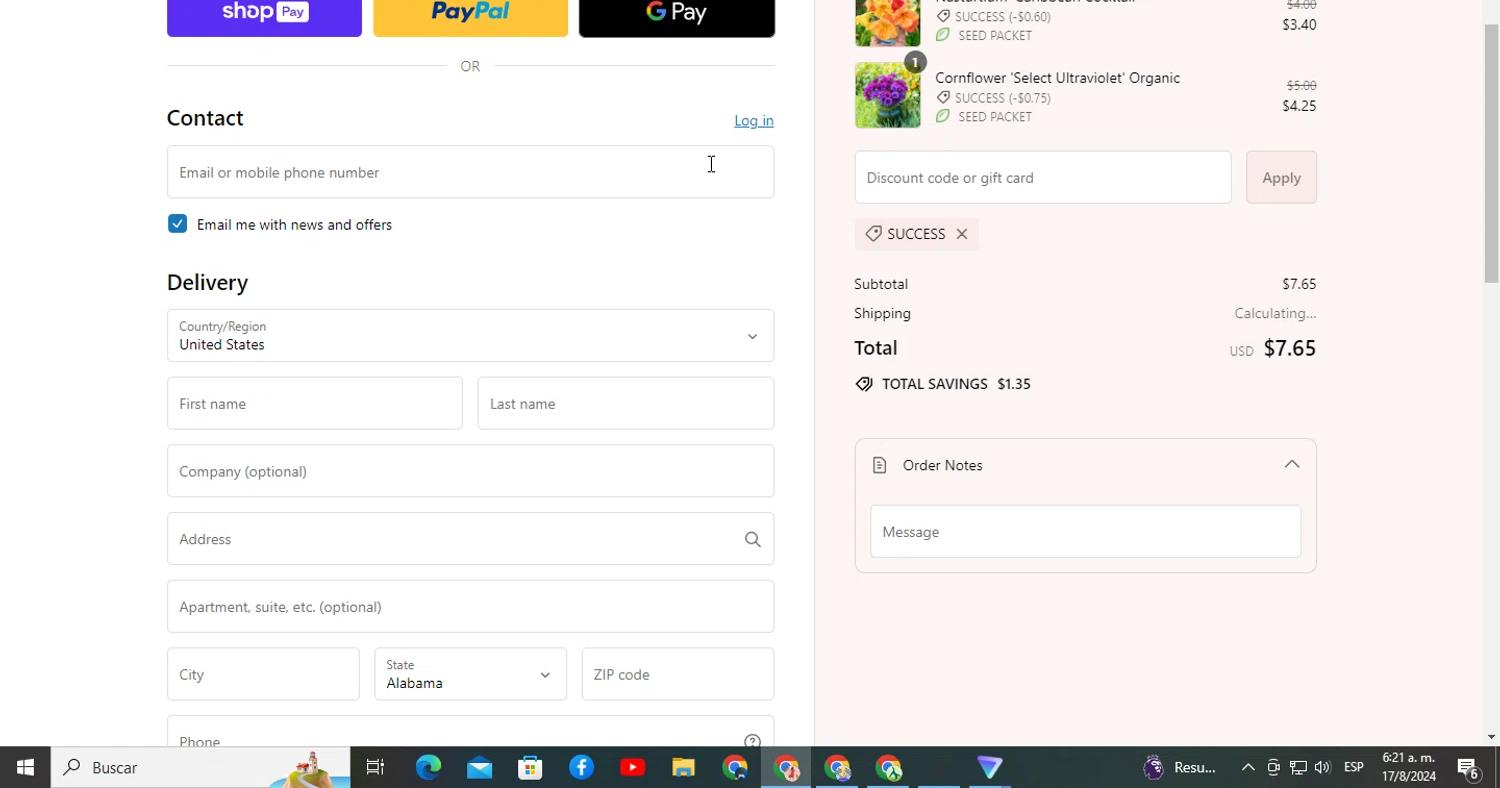Open Microsoft Store from taskbar
This screenshot has width=1500, height=788.
pos(530,767)
